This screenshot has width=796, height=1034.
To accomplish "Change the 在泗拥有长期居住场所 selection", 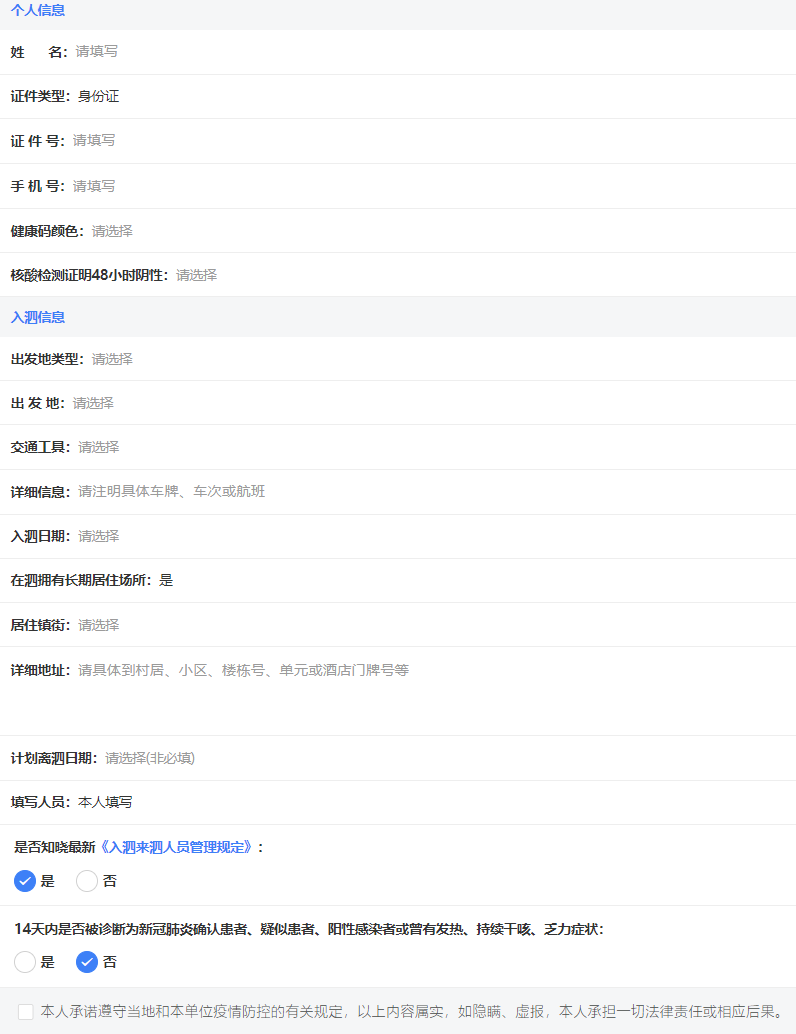I will tap(400, 580).
